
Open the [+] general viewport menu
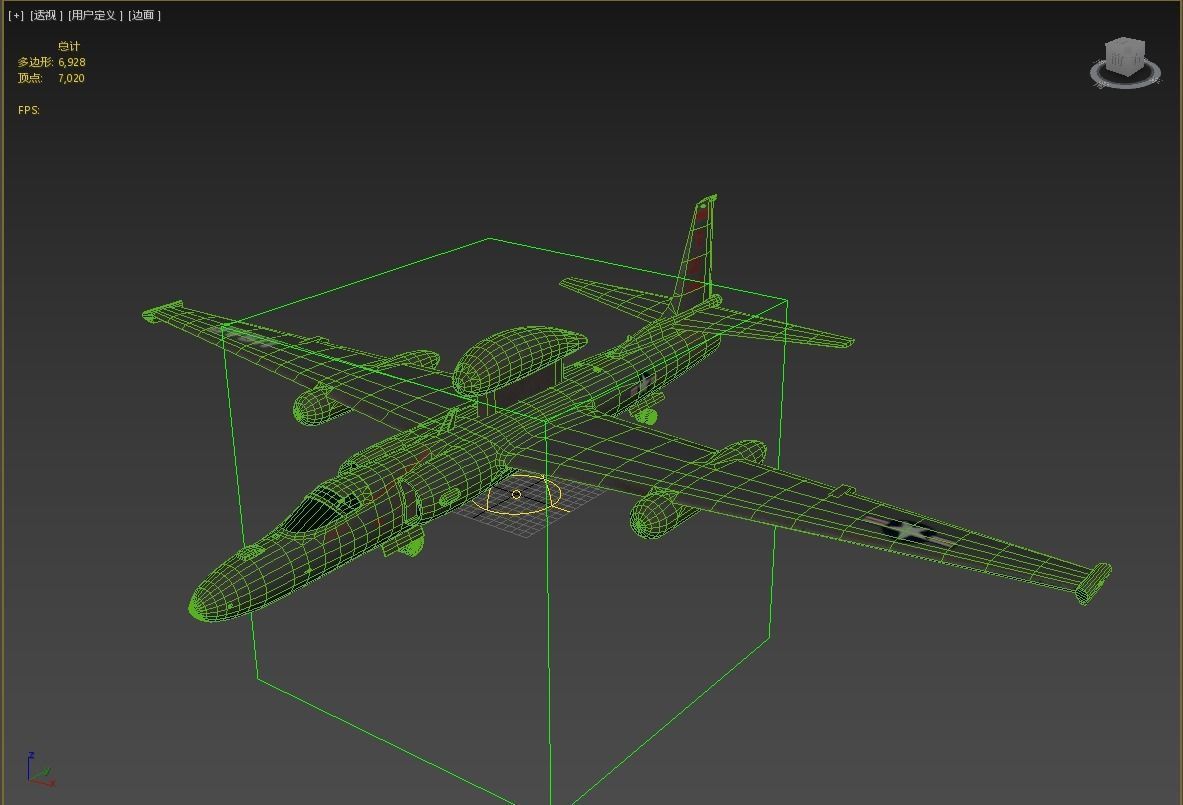13,15
